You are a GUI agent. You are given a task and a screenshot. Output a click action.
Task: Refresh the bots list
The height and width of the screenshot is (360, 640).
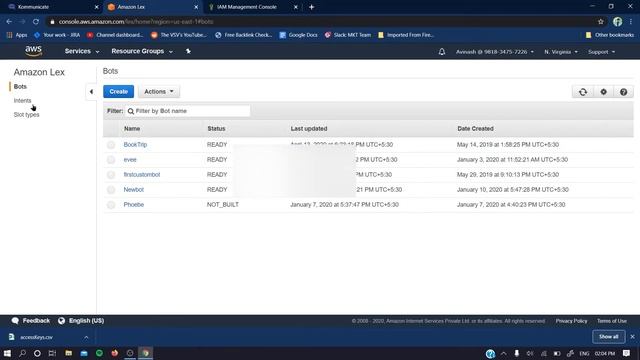point(582,92)
